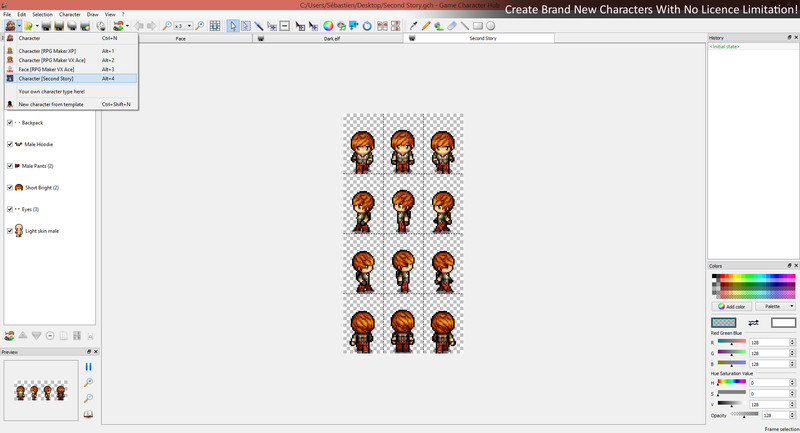Select the eraser tool in toolbar

pos(452,26)
